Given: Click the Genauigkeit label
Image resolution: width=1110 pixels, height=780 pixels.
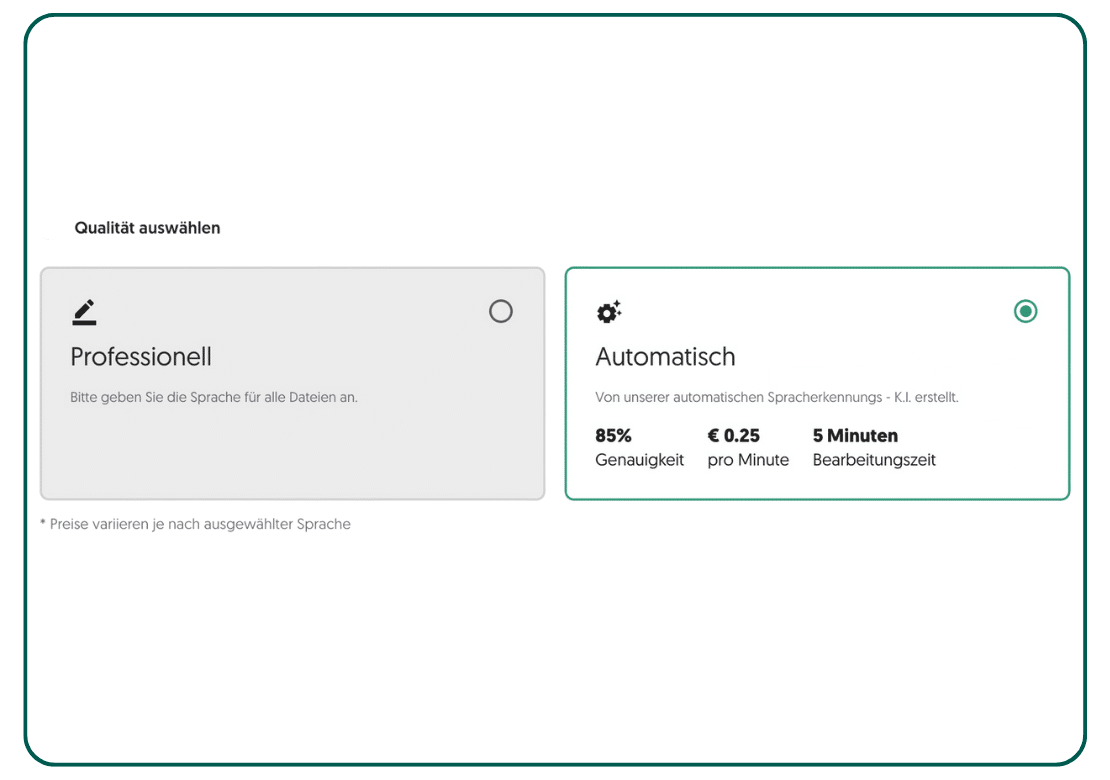Looking at the screenshot, I should [639, 460].
